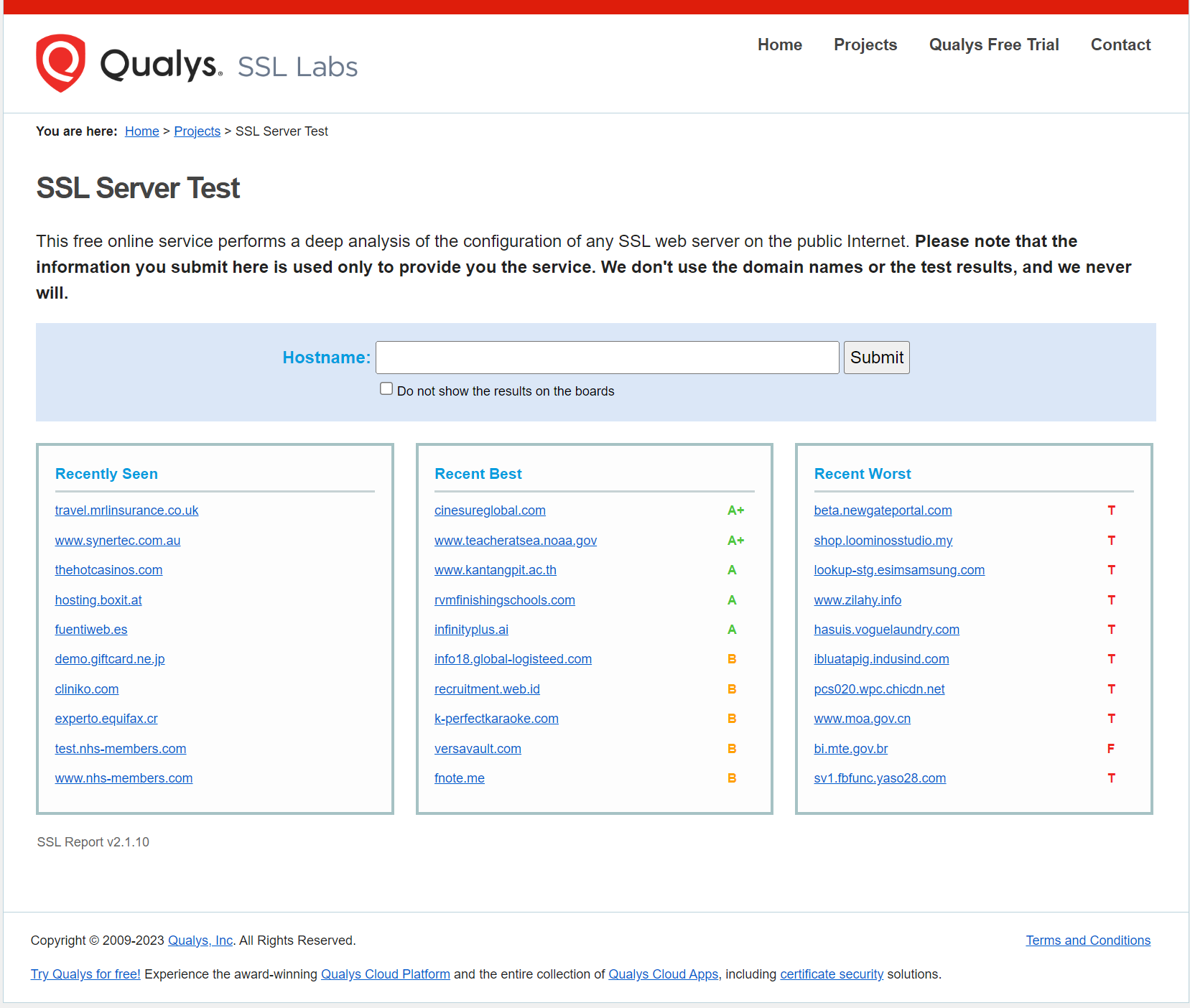Open the travel.mrlinsurance.co.uk recent result
1190x1008 pixels.
pos(126,510)
